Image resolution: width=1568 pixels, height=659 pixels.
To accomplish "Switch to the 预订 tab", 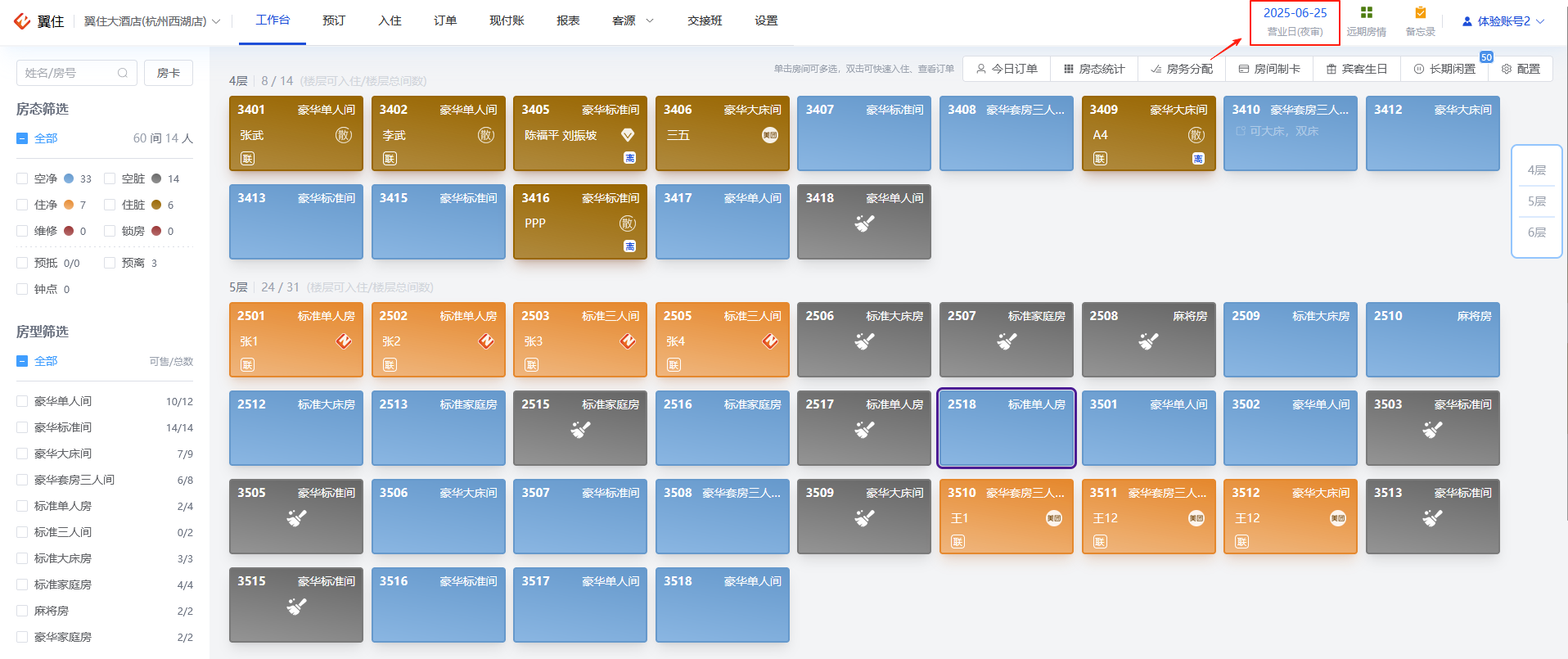I will tap(334, 20).
